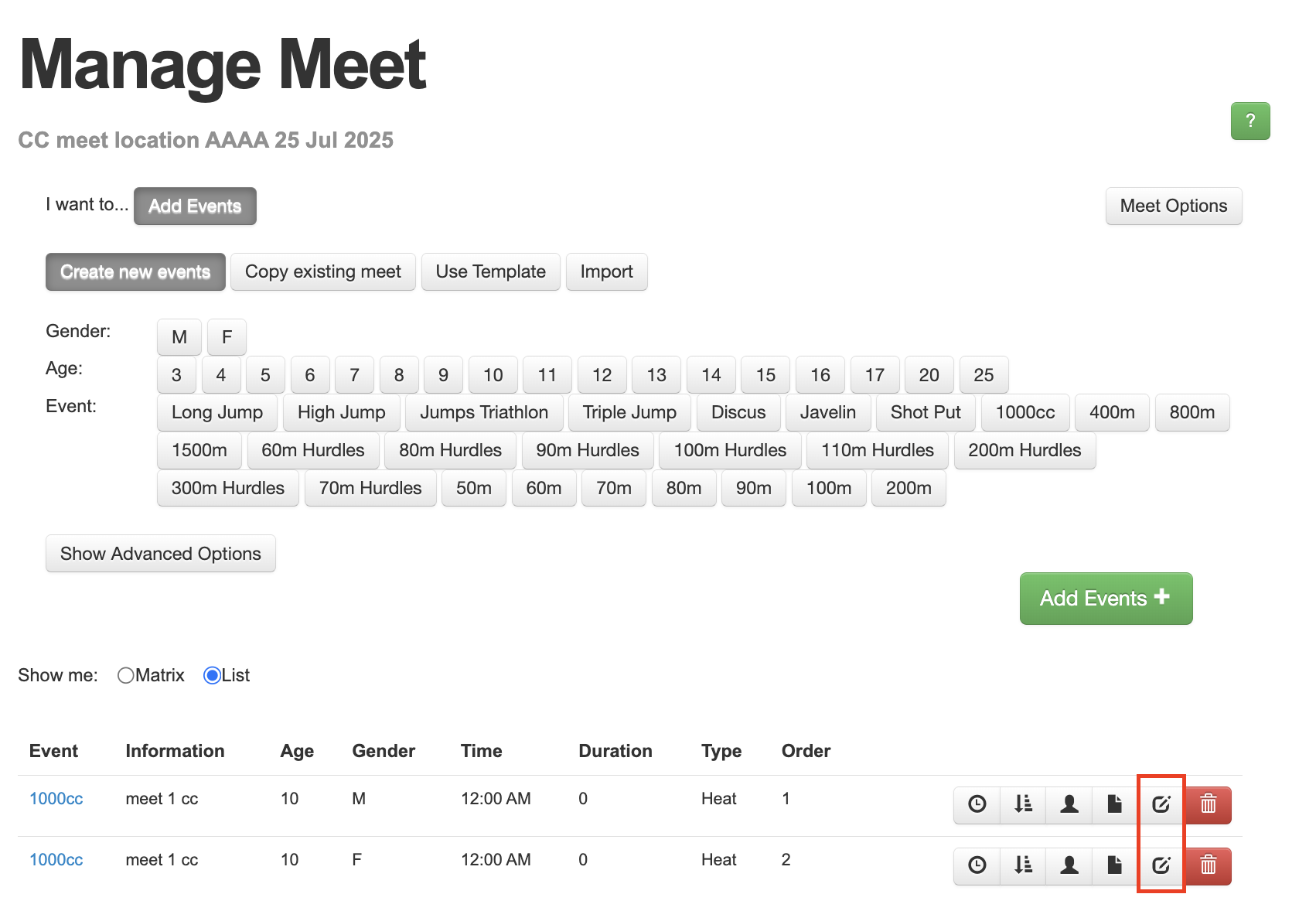Select the Shot Put event button
This screenshot has width=1316, height=911.
[x=926, y=412]
